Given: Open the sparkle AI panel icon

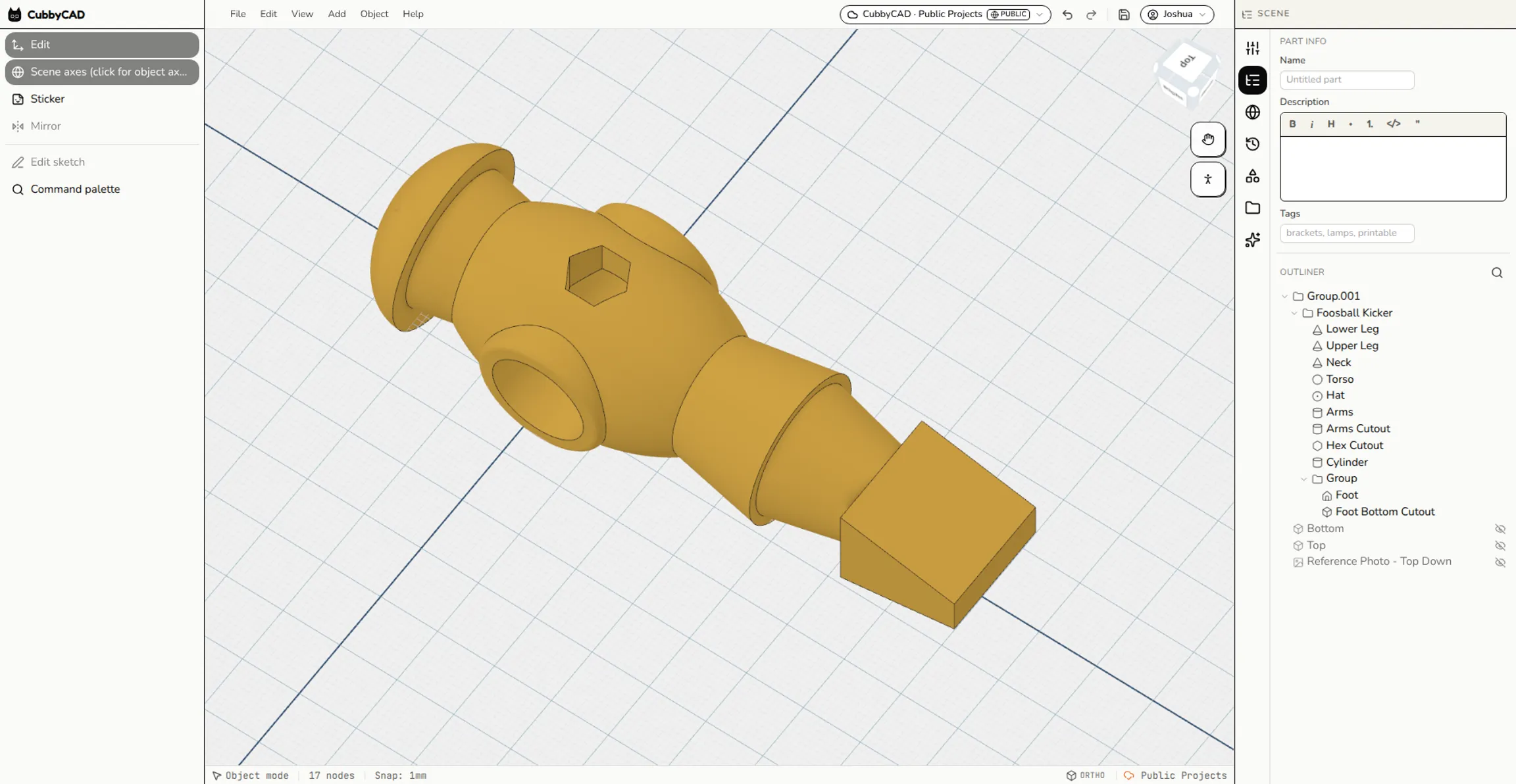Looking at the screenshot, I should (1253, 240).
